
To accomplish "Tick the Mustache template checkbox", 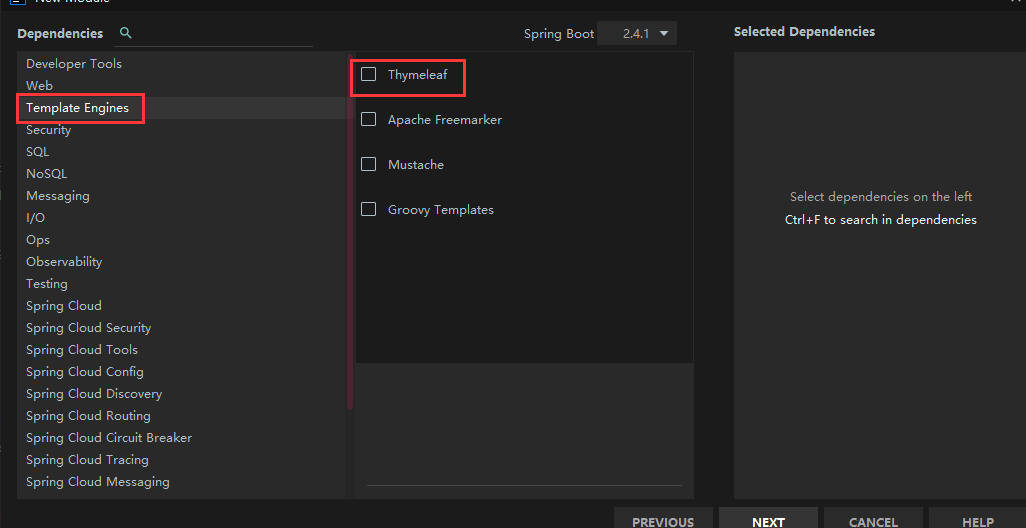I will [x=369, y=164].
